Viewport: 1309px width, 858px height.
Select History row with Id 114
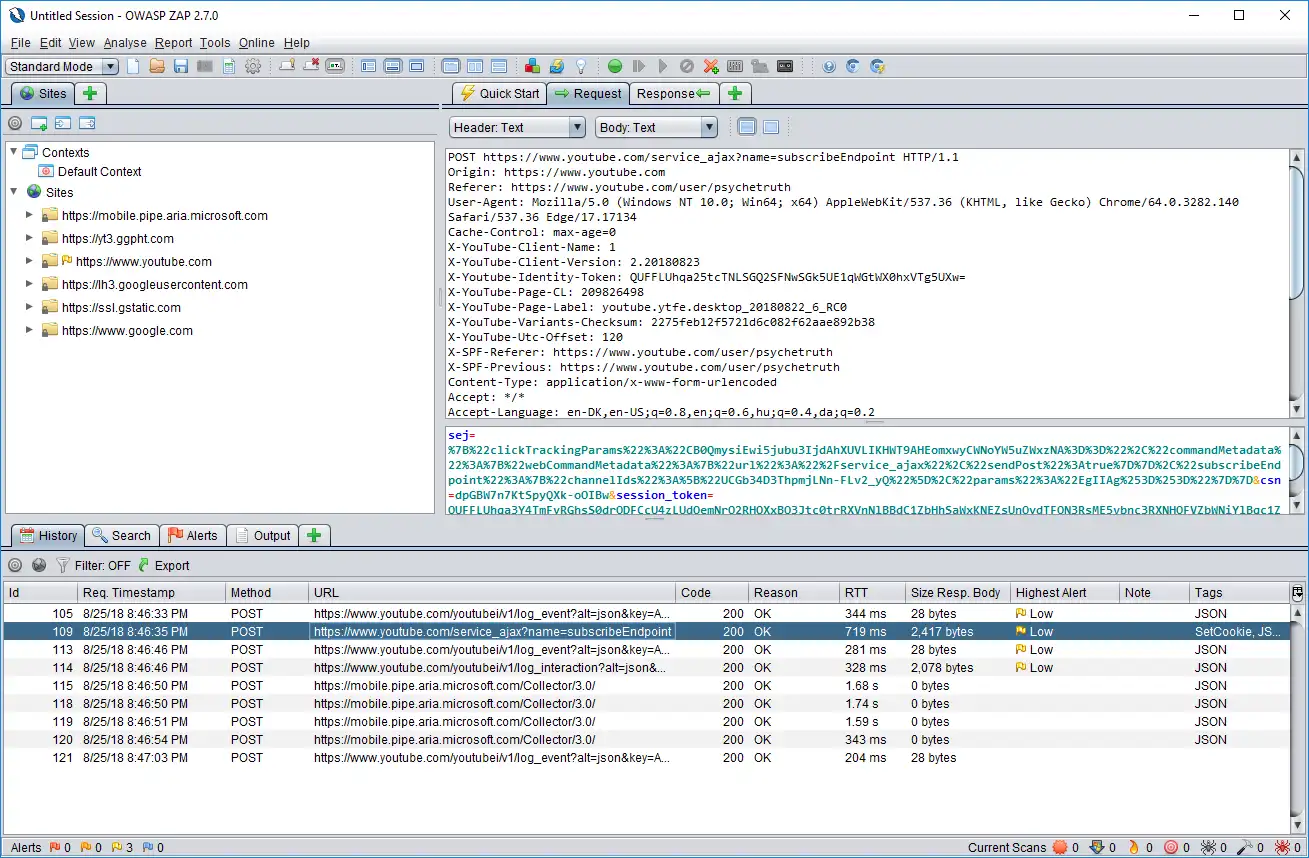647,667
